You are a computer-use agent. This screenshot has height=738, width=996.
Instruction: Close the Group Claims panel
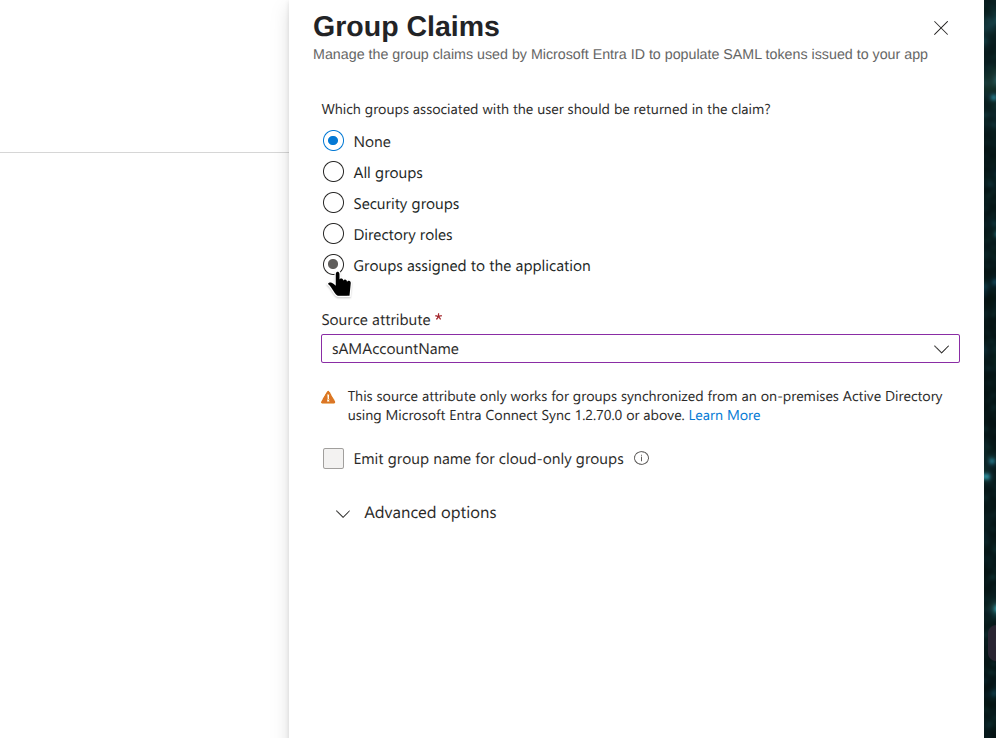[x=940, y=28]
